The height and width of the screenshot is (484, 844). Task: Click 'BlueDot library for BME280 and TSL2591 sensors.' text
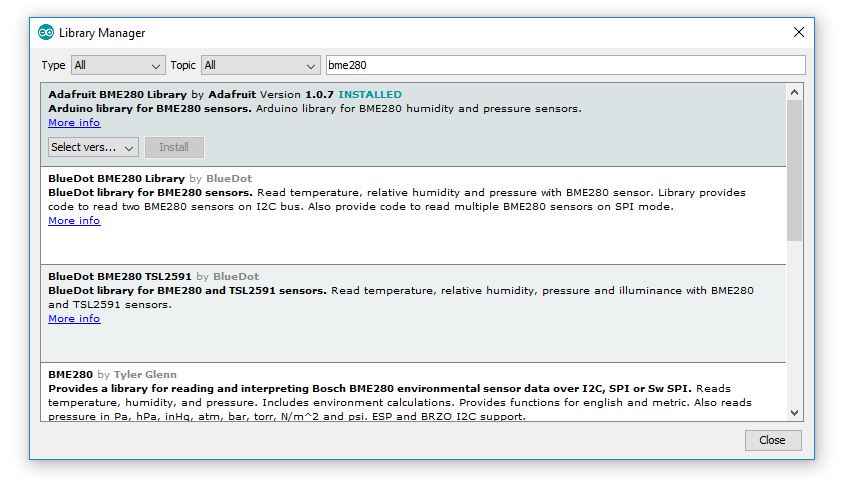(x=187, y=290)
